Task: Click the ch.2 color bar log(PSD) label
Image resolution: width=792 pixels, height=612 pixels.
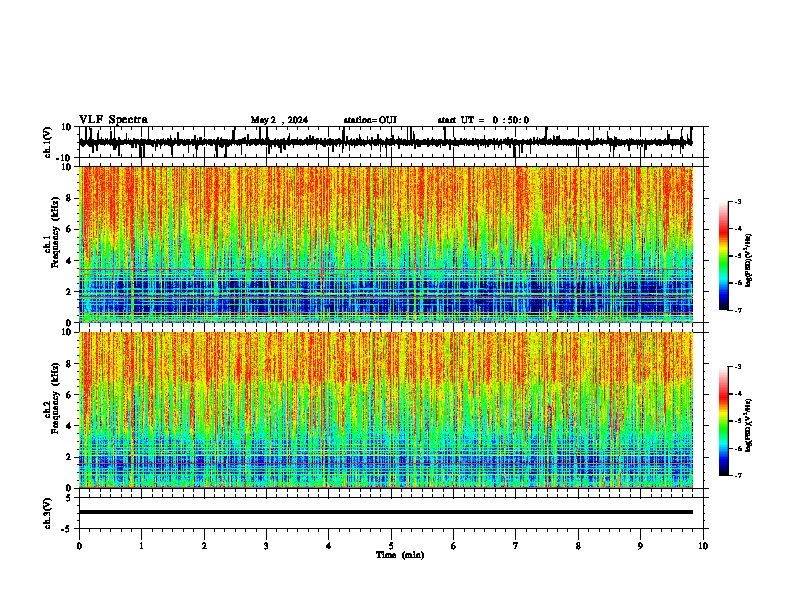Action: (748, 425)
